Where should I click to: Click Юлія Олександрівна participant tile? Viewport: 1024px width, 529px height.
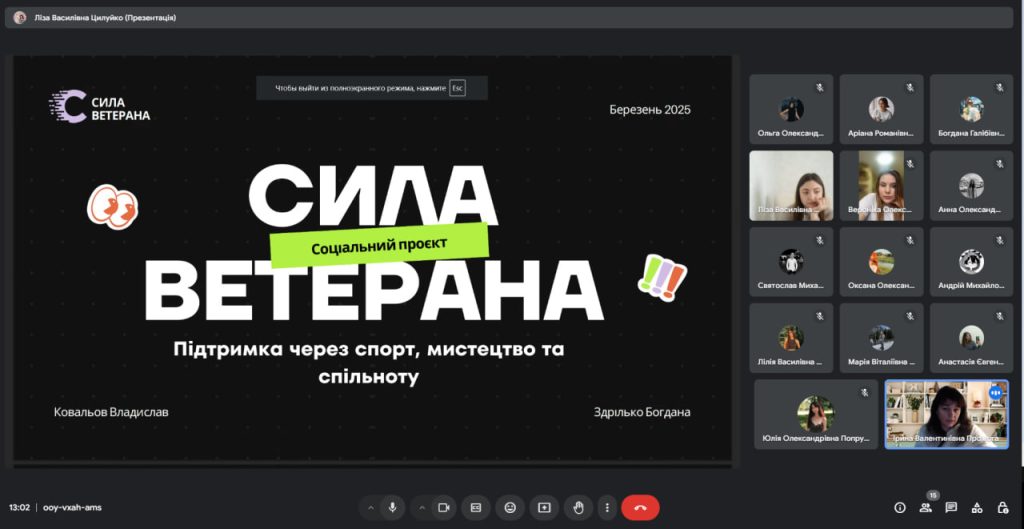click(816, 413)
